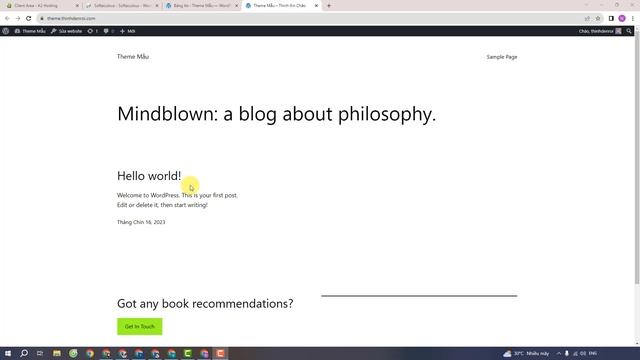Click the ENG language indicator
This screenshot has width=640, height=360.
[593, 353]
